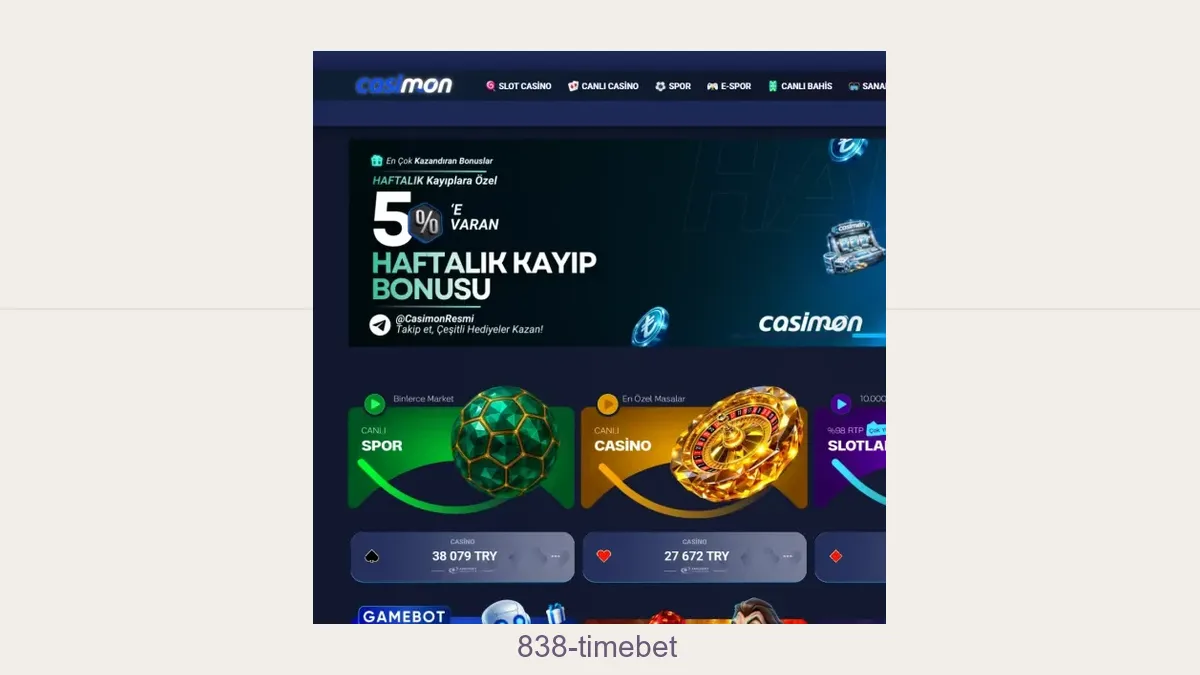Open the SLOT CASİNO menu item

[518, 86]
